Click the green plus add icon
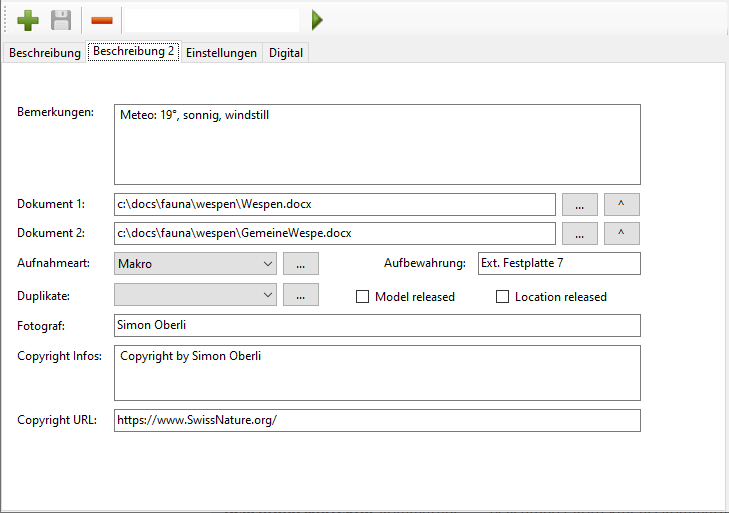The height and width of the screenshot is (513, 729). click(28, 20)
